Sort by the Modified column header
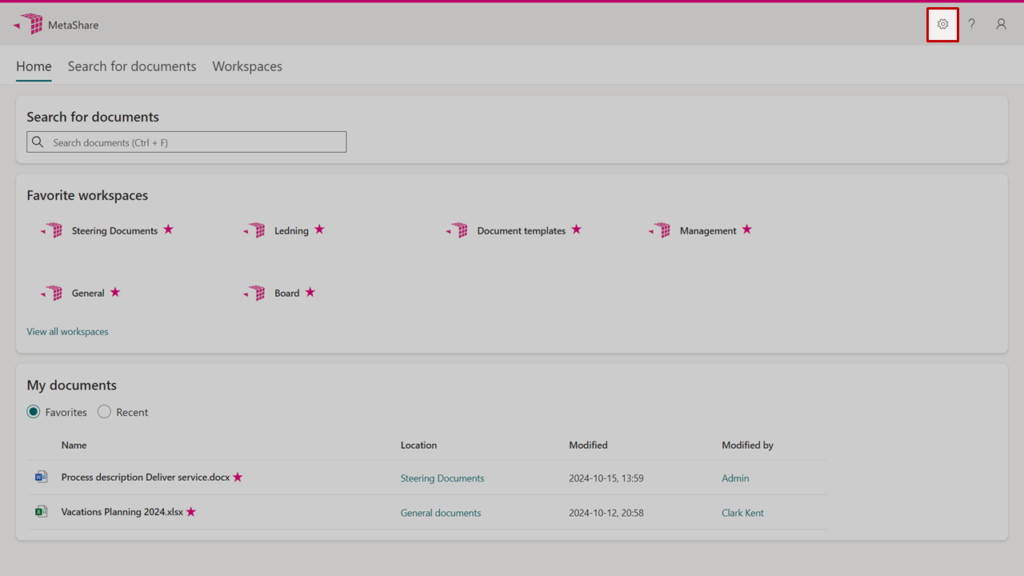This screenshot has height=576, width=1024. tap(588, 445)
